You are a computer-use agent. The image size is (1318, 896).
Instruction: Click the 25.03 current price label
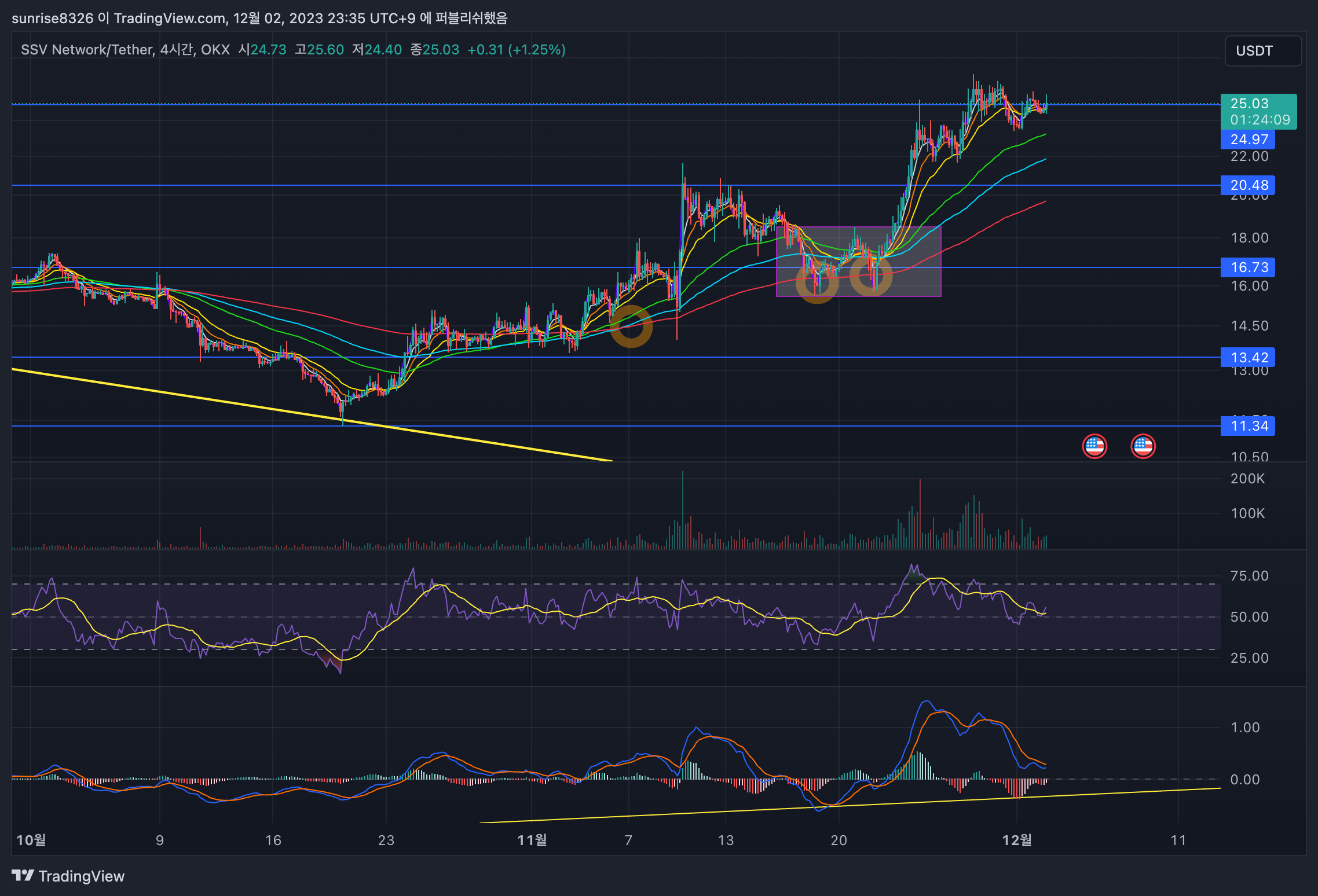pyautogui.click(x=1250, y=104)
